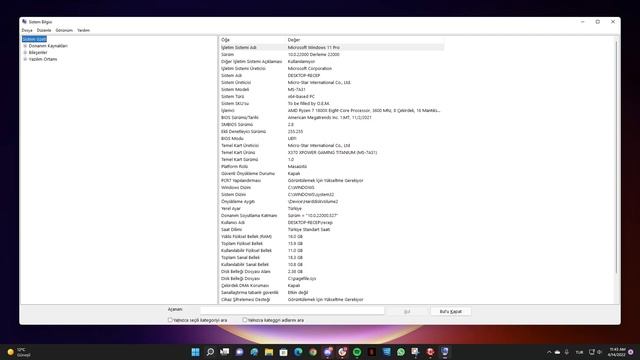
Task: Expand the Bileşenler tree node
Action: pyautogui.click(x=25, y=52)
